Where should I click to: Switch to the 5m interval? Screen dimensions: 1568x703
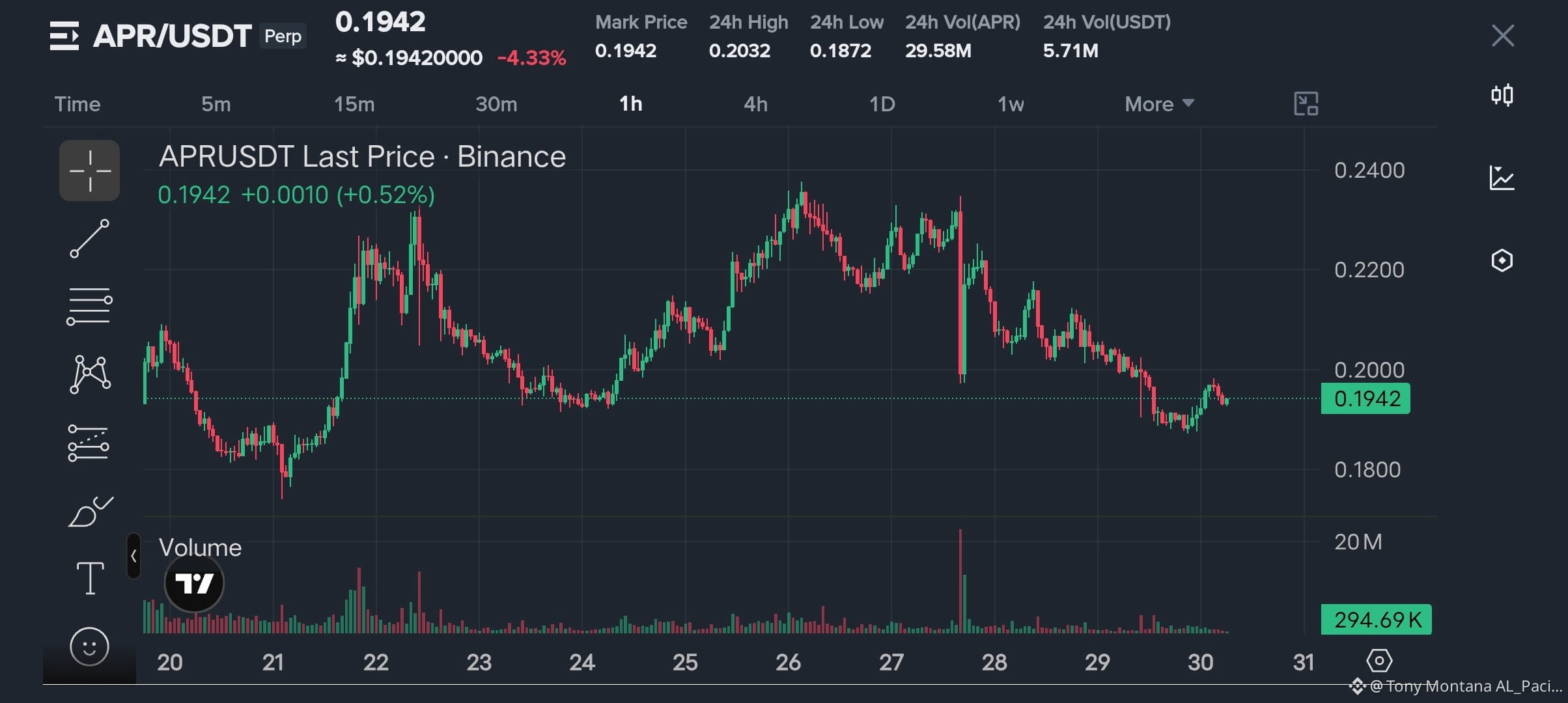pos(216,104)
